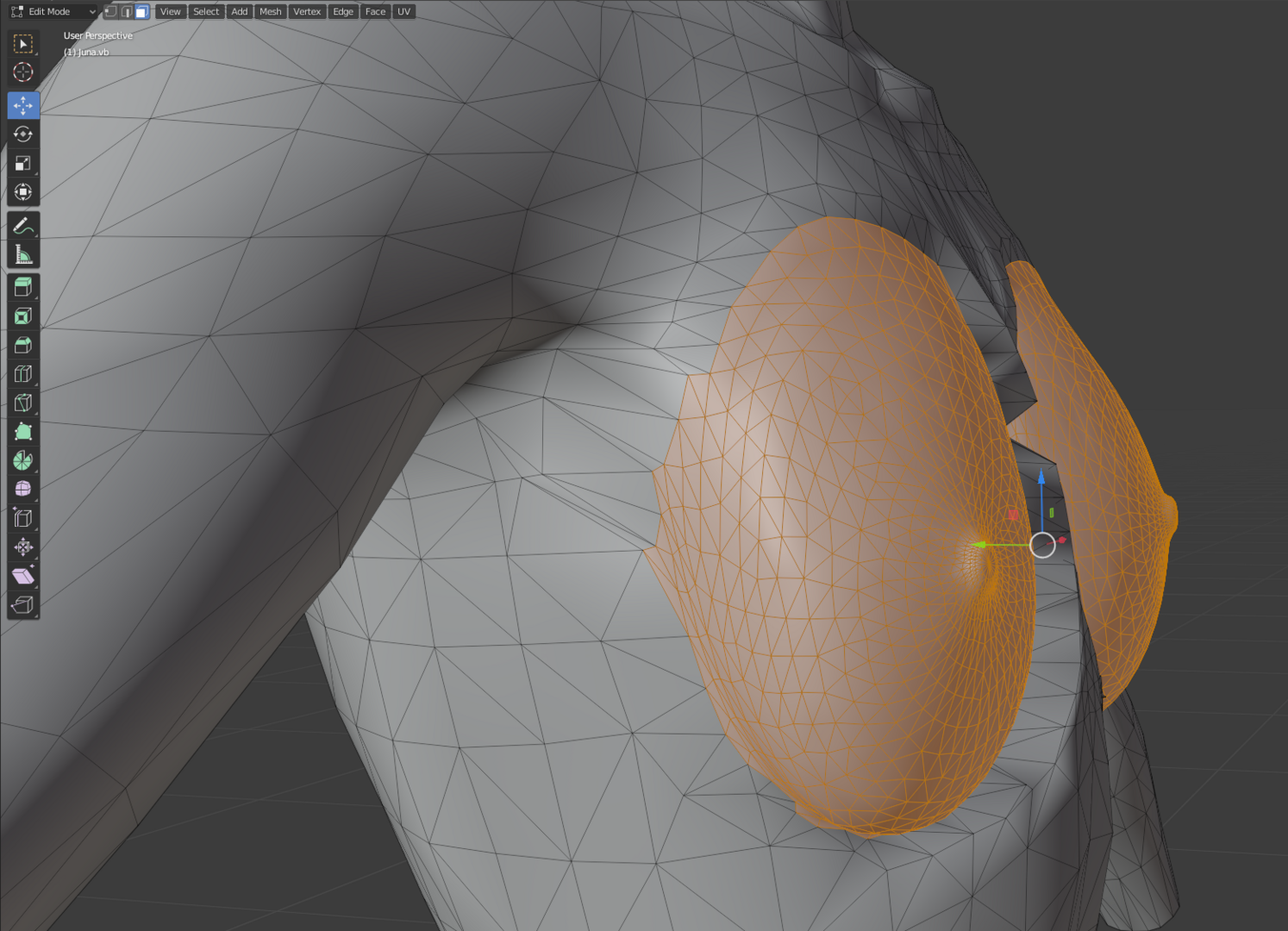Screen dimensions: 1288x931
Task: Open the Edit Mode dropdown
Action: [x=53, y=11]
